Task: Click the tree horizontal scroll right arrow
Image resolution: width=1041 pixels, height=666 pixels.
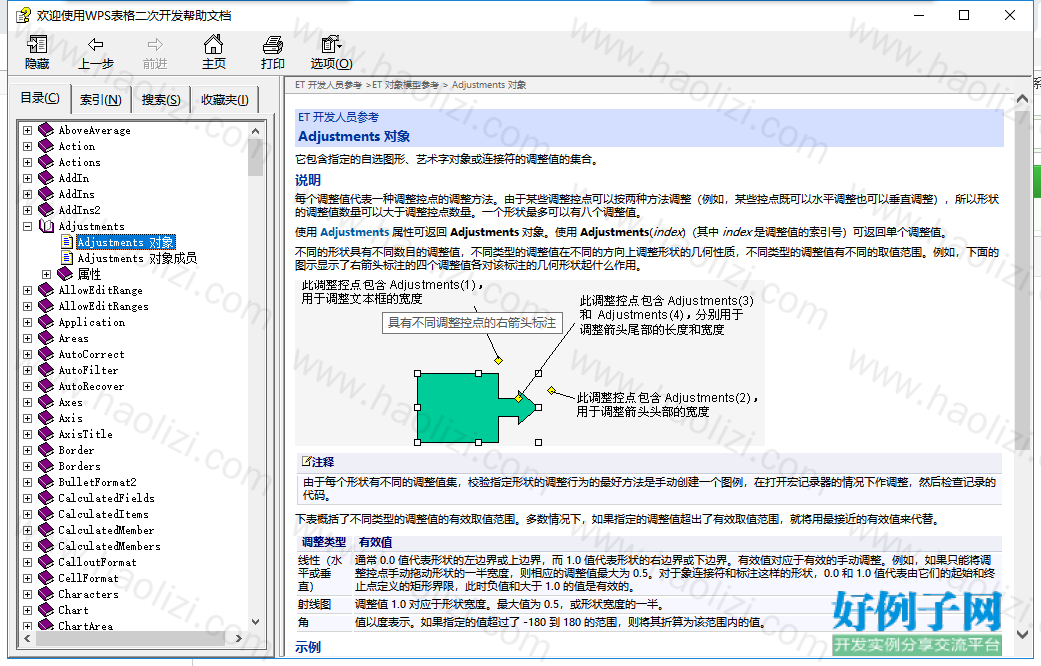Action: click(239, 638)
